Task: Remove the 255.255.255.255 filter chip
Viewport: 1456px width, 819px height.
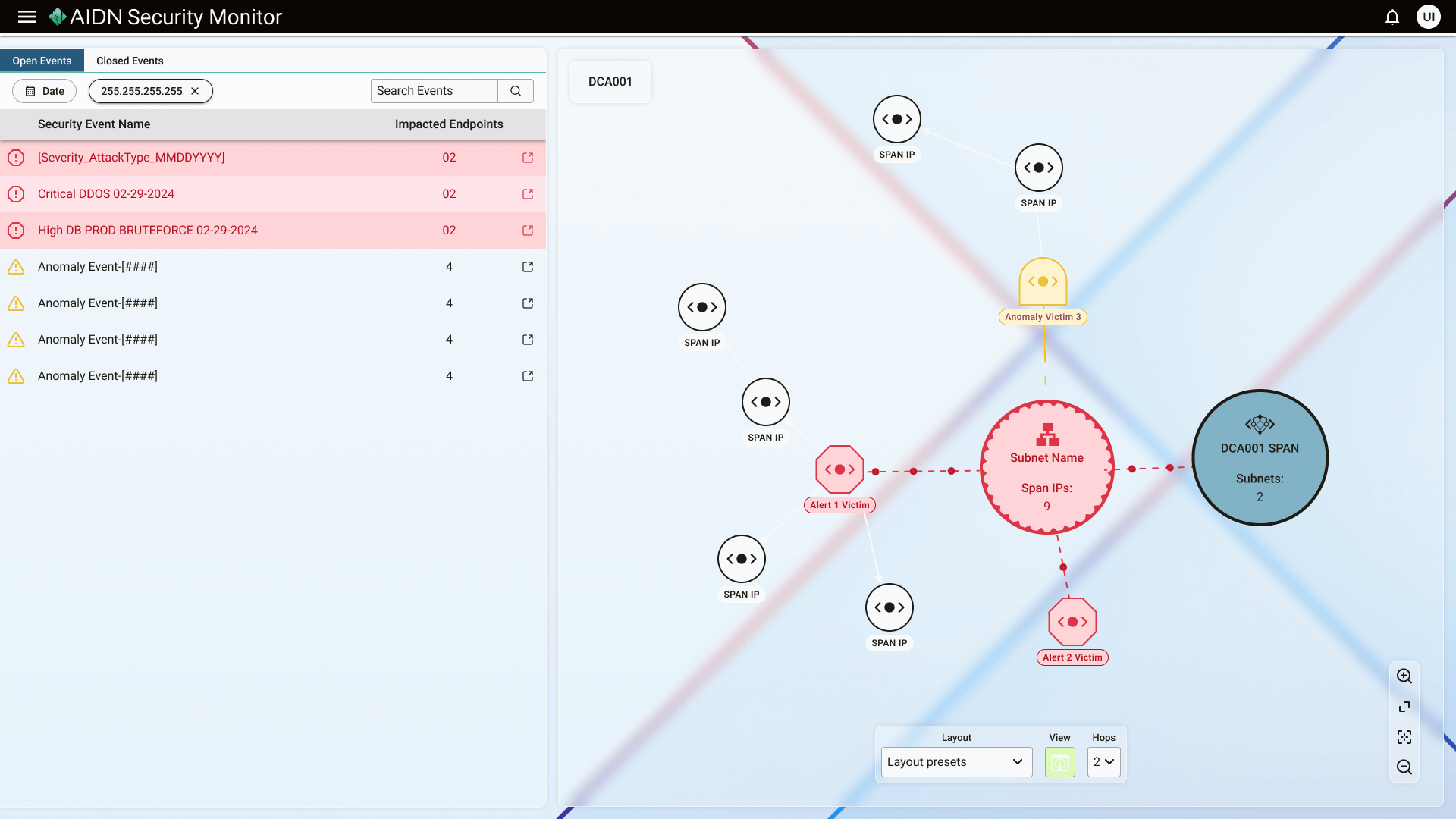Action: (195, 91)
